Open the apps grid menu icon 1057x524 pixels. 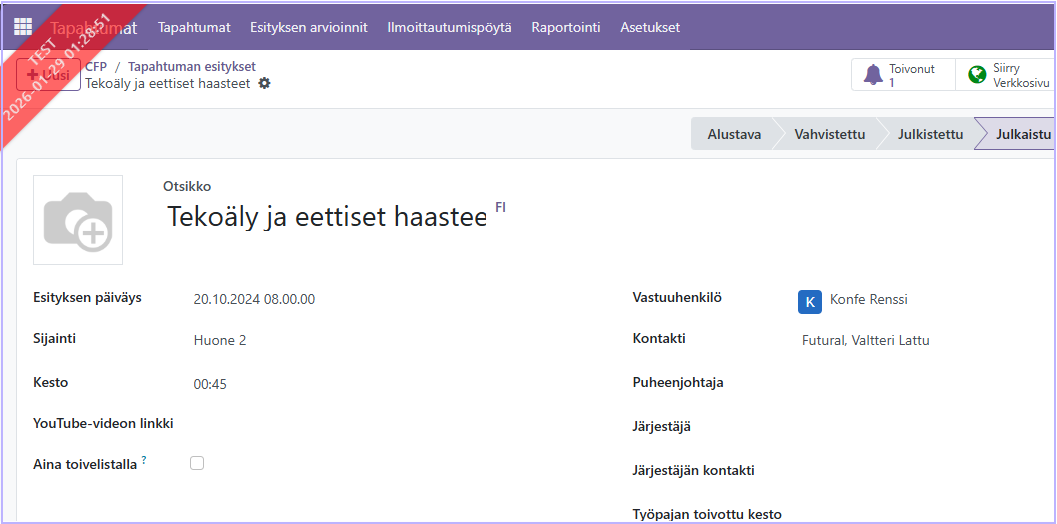(22, 27)
